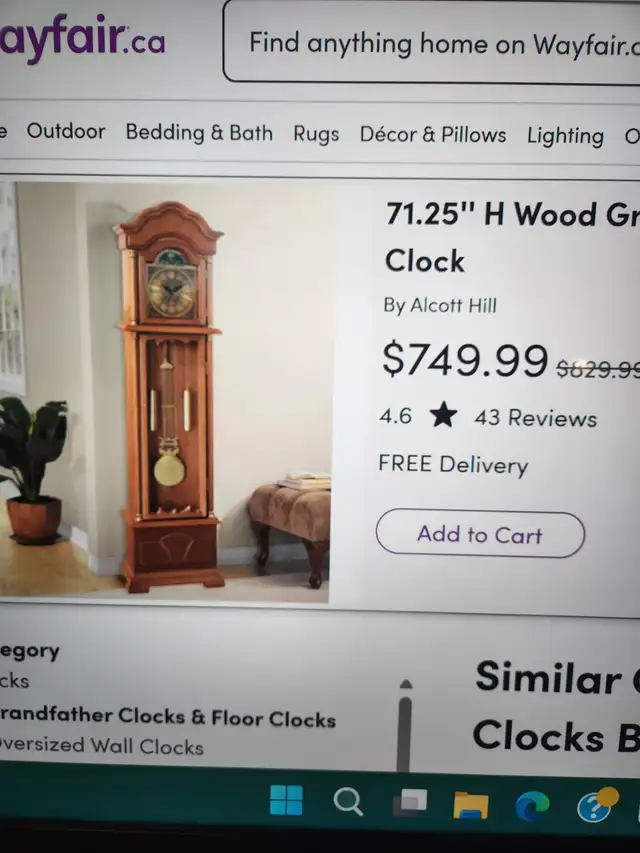Viewport: 640px width, 853px height.
Task: Click the category list scrollbar up arrow
Action: coord(406,684)
